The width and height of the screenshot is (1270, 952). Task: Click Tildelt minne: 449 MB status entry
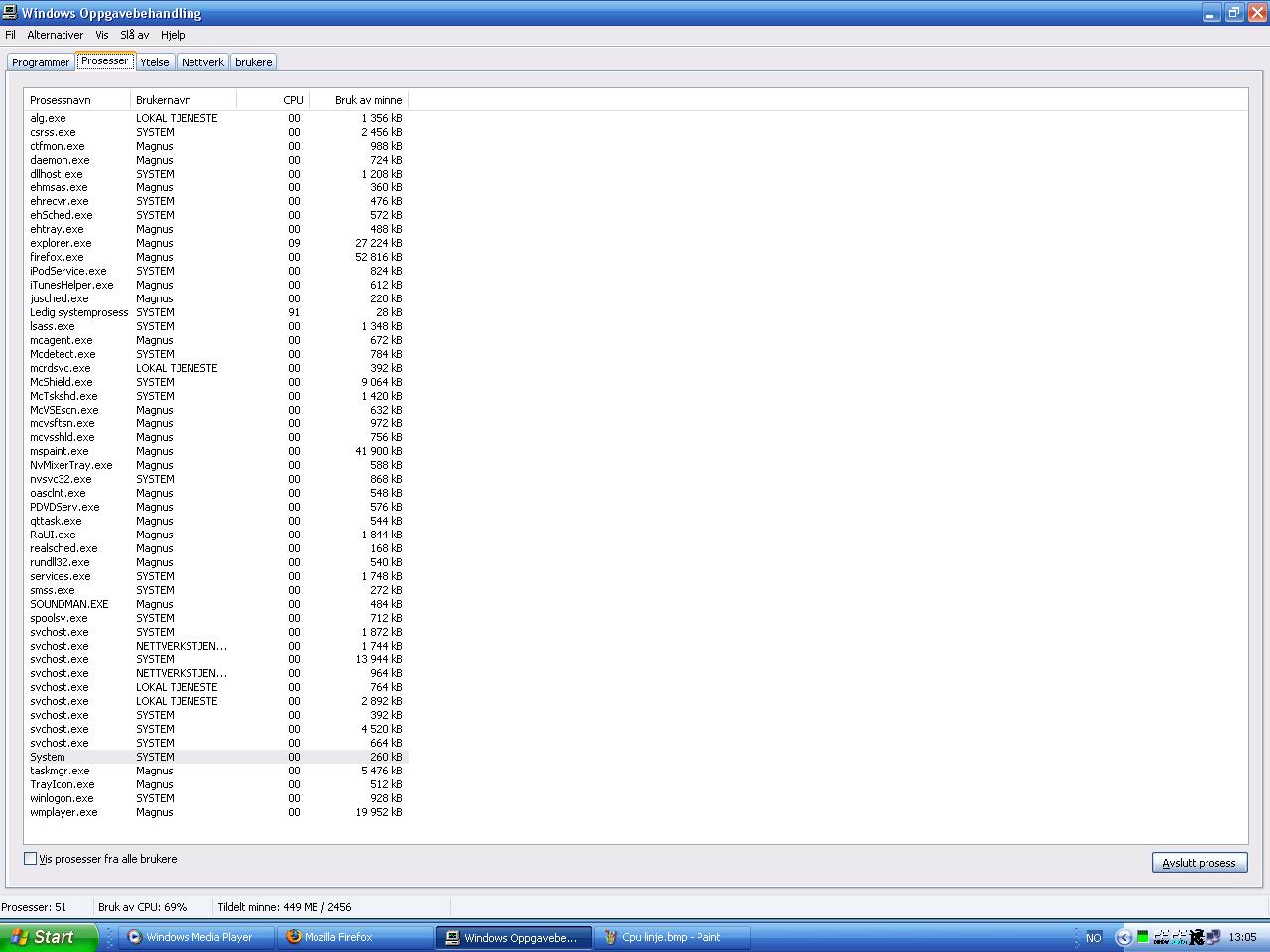(285, 907)
